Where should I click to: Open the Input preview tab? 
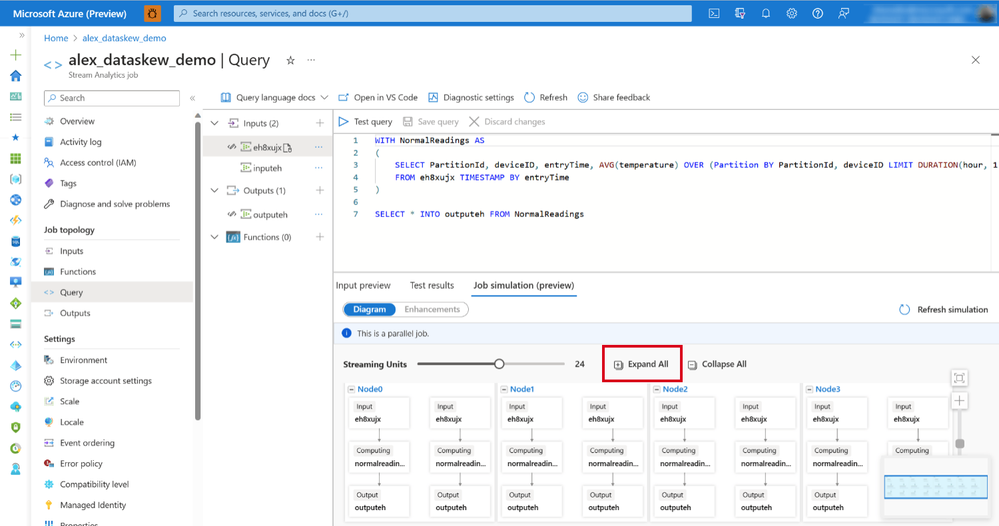363,285
